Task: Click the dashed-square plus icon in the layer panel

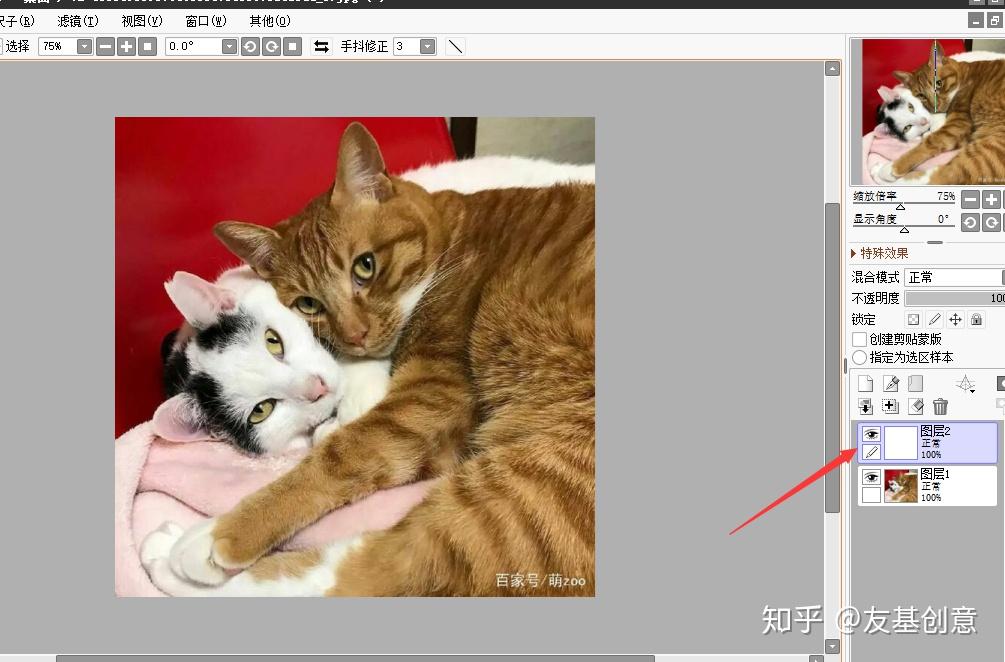Action: click(890, 406)
